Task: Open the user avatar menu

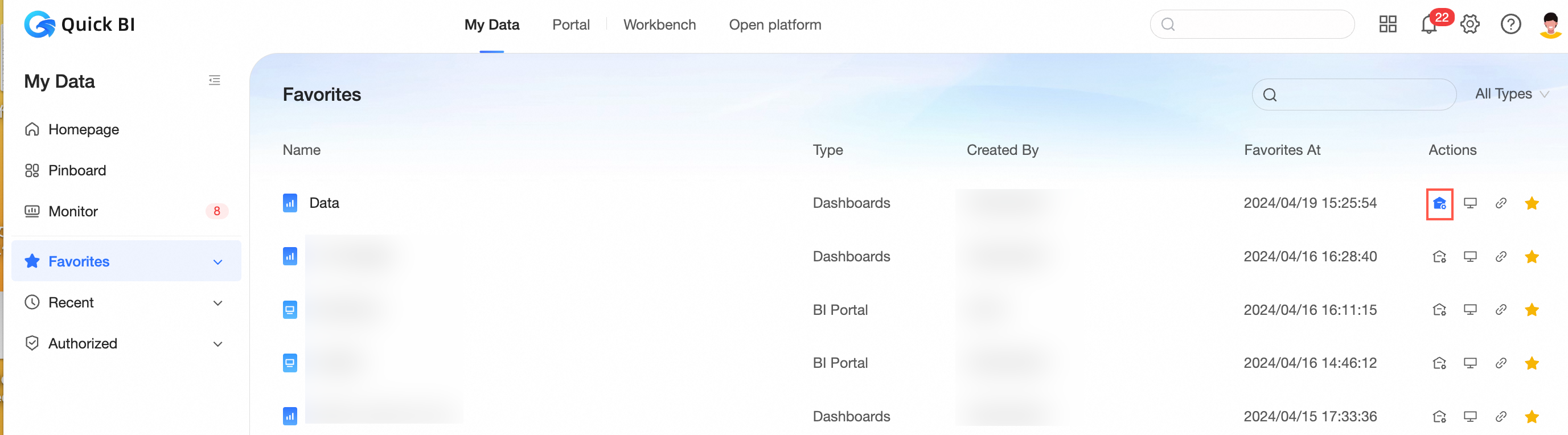Action: [1550, 24]
